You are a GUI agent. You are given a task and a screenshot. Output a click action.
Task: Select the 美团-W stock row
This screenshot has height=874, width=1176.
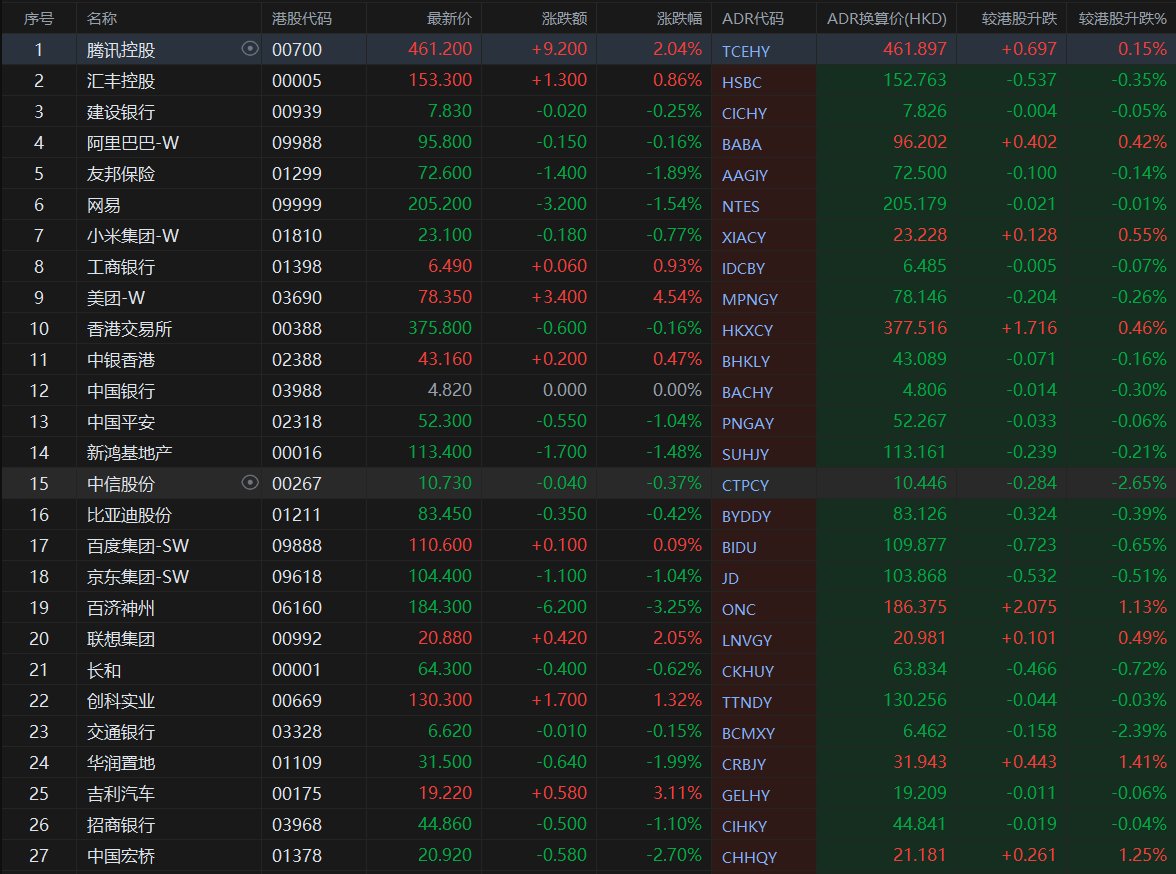pos(588,297)
